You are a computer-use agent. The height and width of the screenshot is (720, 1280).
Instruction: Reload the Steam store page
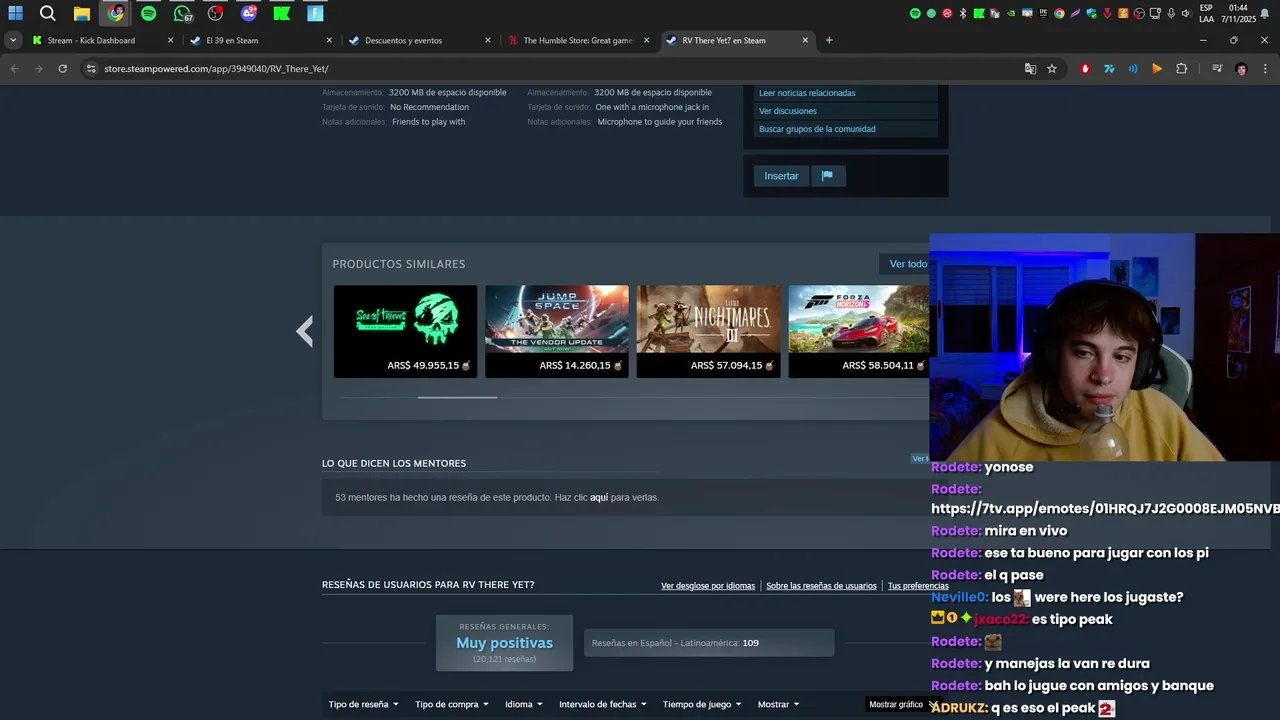[62, 69]
